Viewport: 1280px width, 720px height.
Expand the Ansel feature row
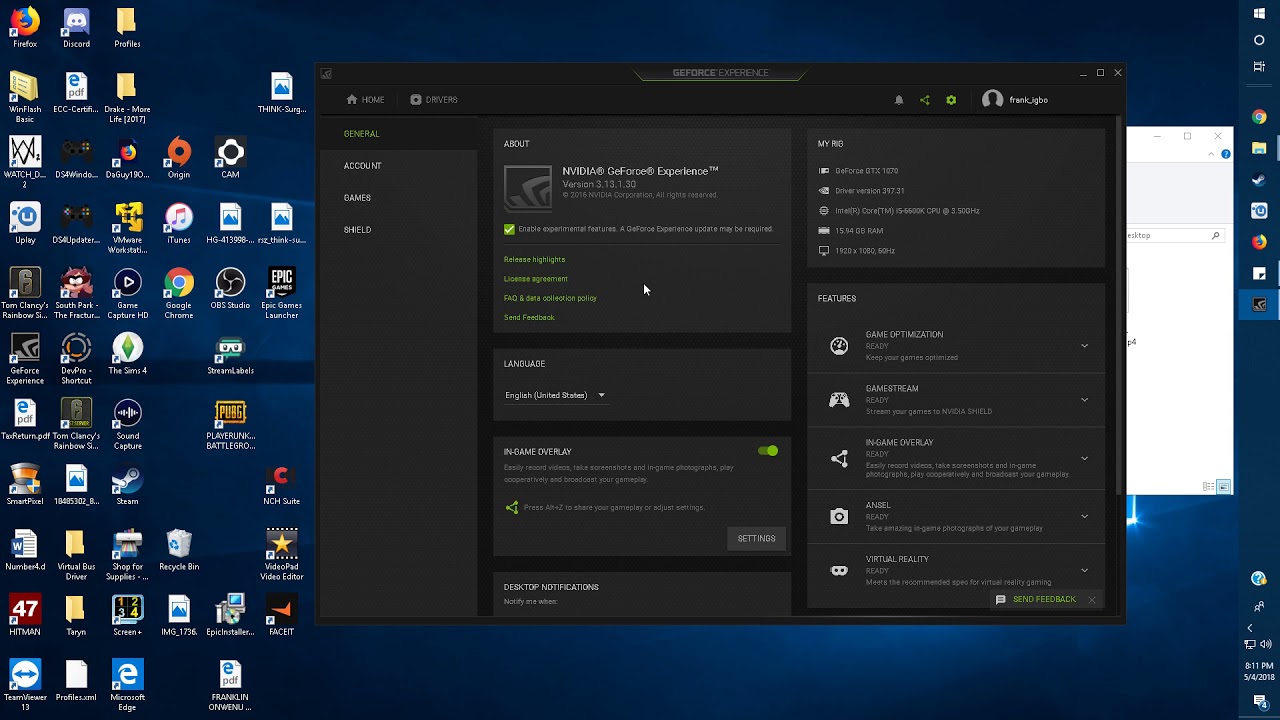(x=1084, y=517)
